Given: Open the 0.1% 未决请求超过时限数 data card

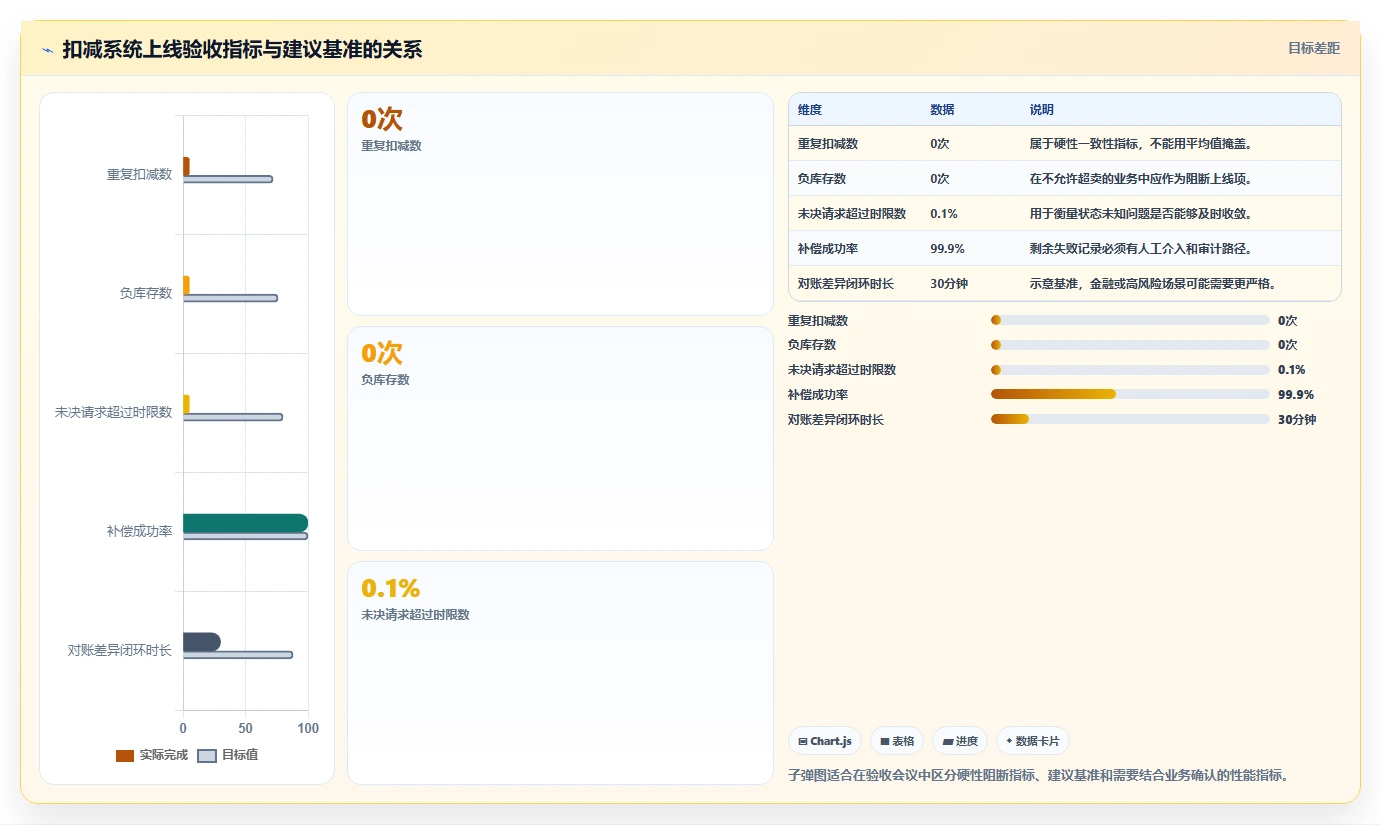Looking at the screenshot, I should [560, 673].
